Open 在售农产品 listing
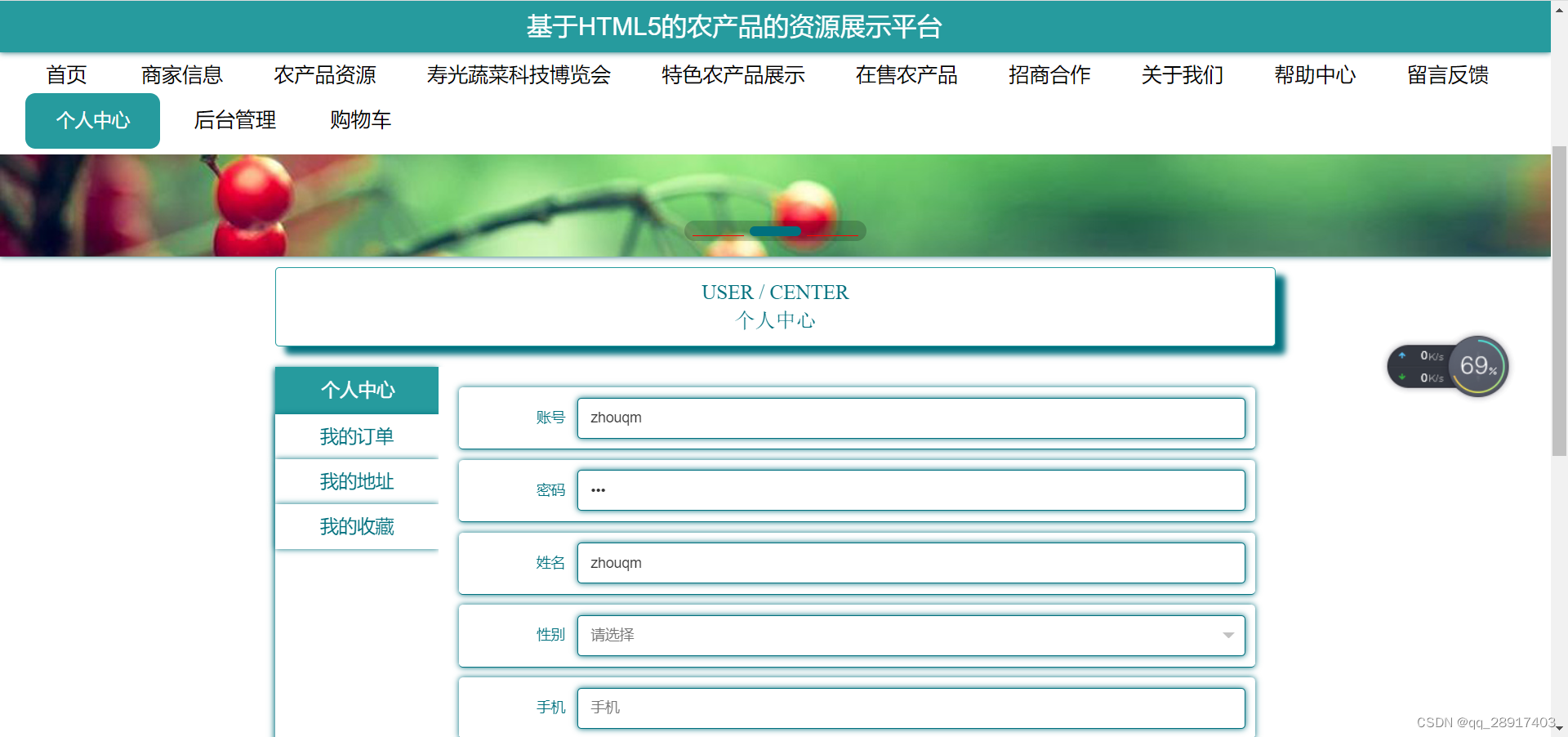The height and width of the screenshot is (737, 1568). [x=906, y=75]
